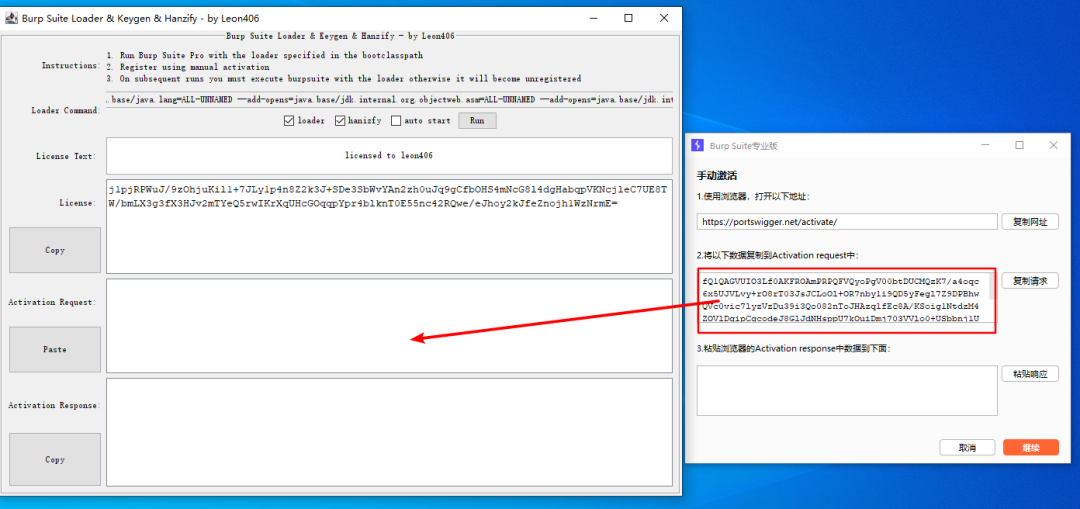Image resolution: width=1080 pixels, height=509 pixels.
Task: Maximize the keygen window
Action: tap(628, 19)
